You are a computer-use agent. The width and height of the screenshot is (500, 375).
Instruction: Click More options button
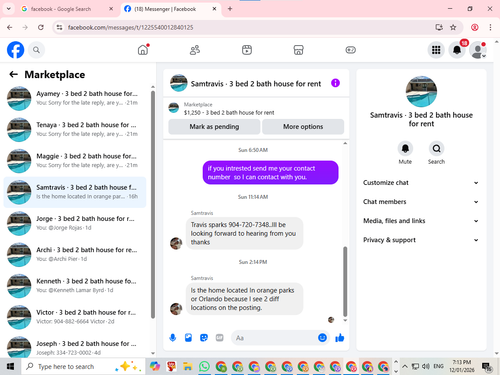coord(303,127)
